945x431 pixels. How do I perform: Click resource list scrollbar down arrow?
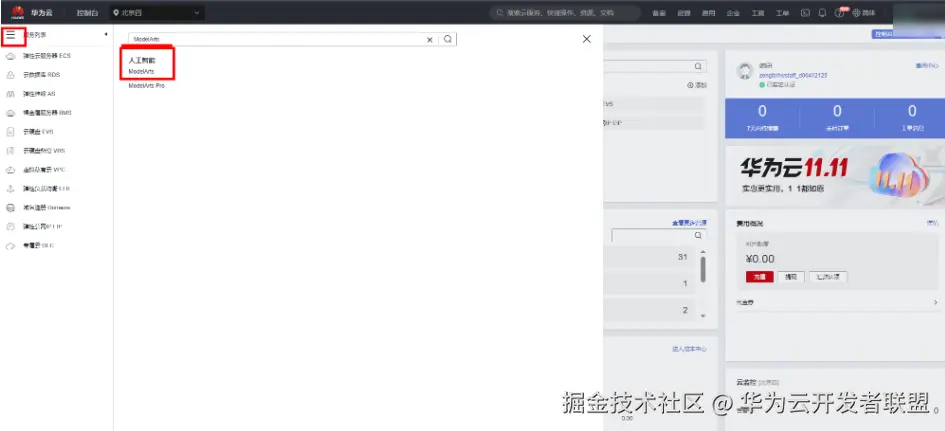[x=703, y=316]
